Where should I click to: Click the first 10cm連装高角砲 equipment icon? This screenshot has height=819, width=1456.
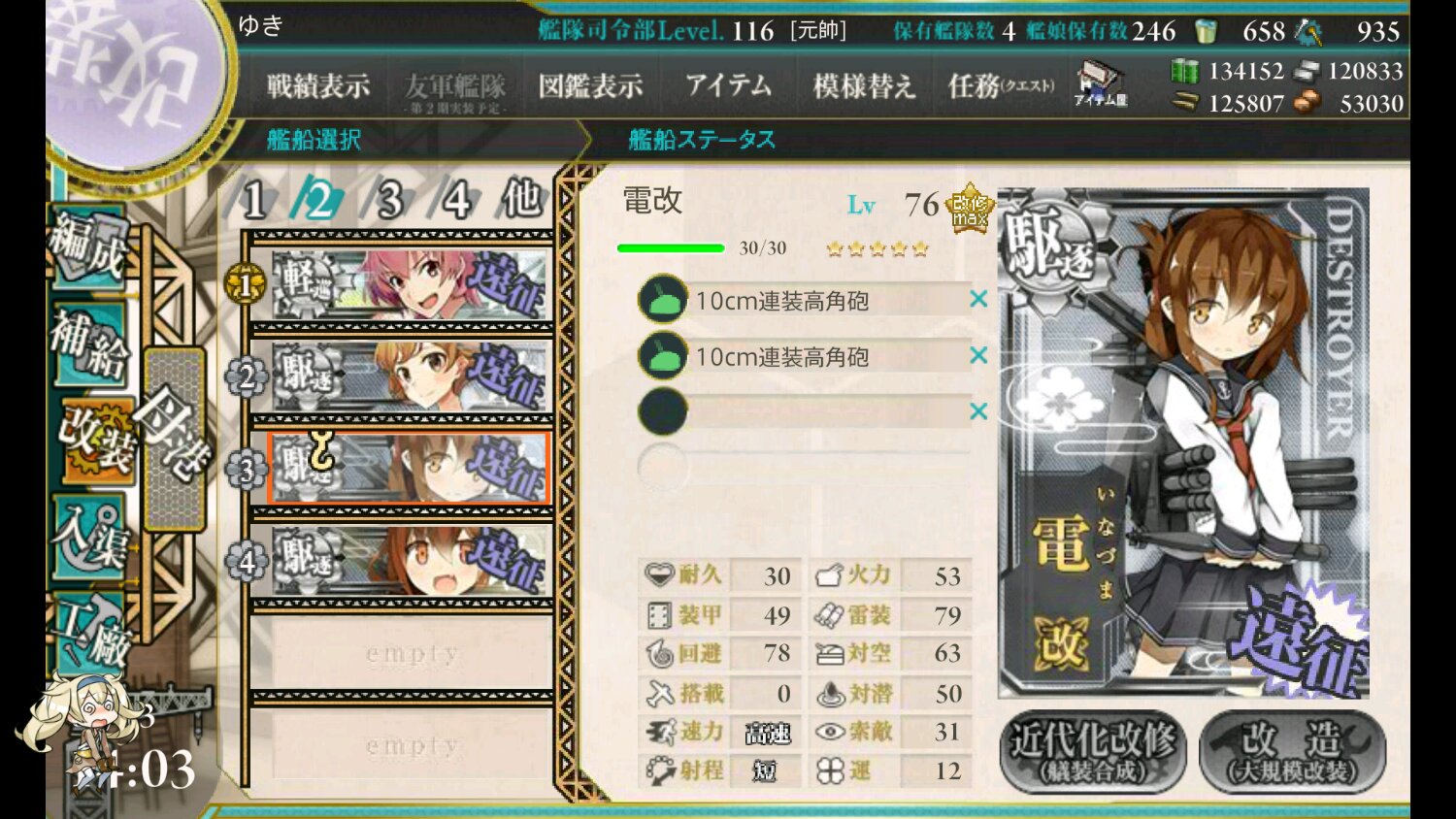pyautogui.click(x=663, y=300)
